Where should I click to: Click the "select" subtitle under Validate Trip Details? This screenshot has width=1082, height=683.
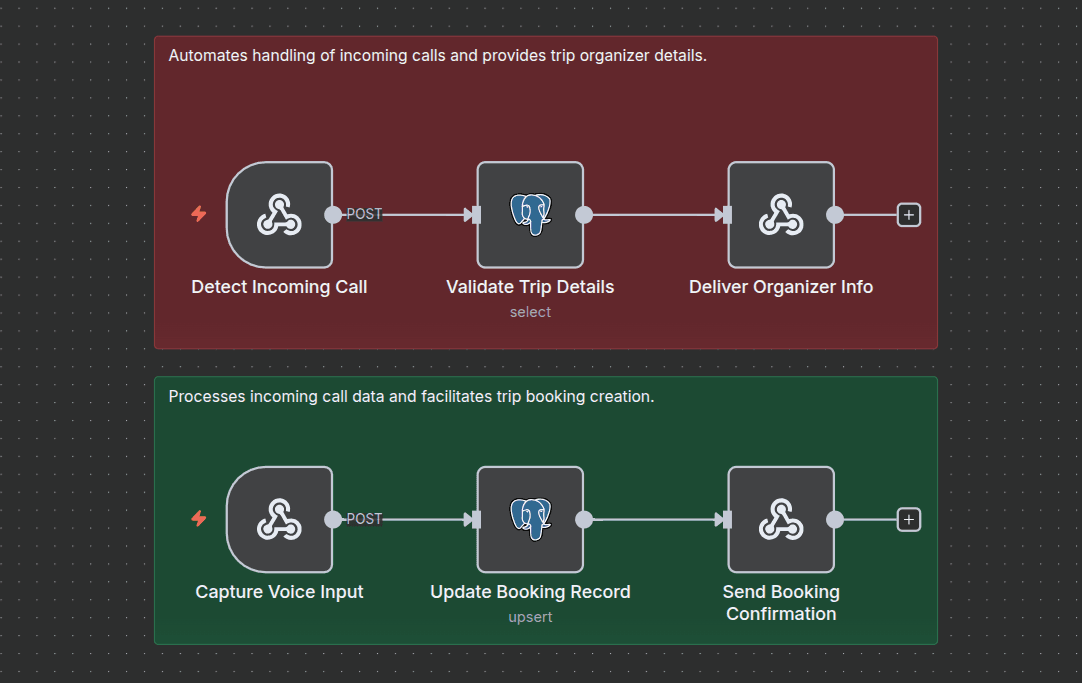[530, 312]
